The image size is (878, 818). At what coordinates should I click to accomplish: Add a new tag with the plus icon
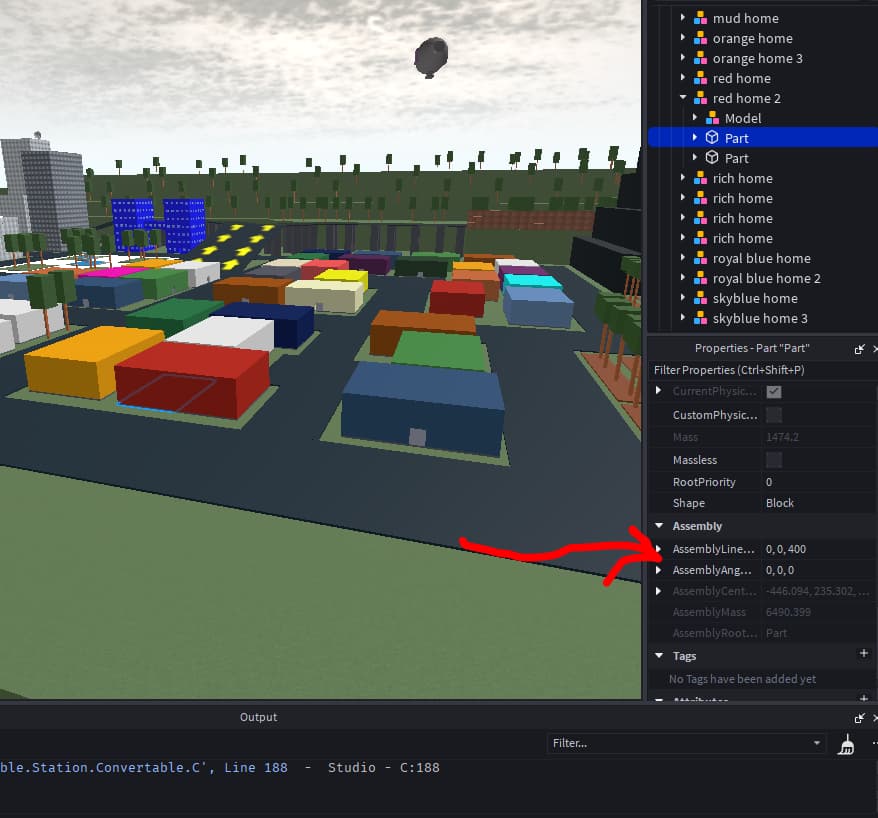(863, 653)
